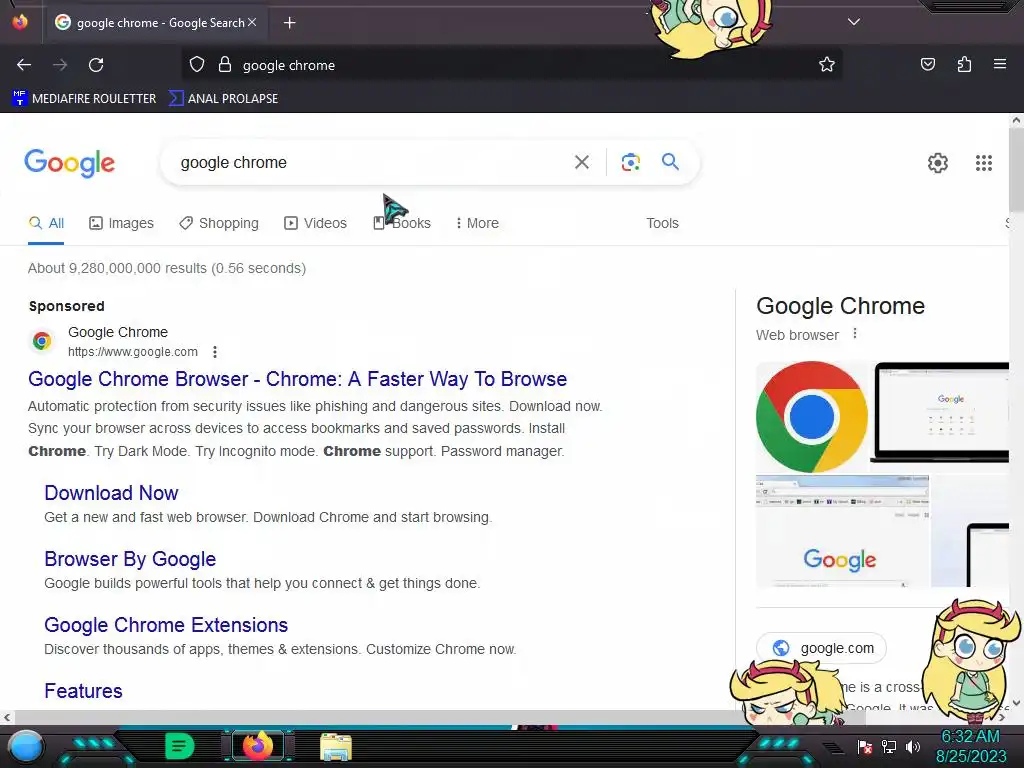Switch to the Images tab

click(x=121, y=223)
